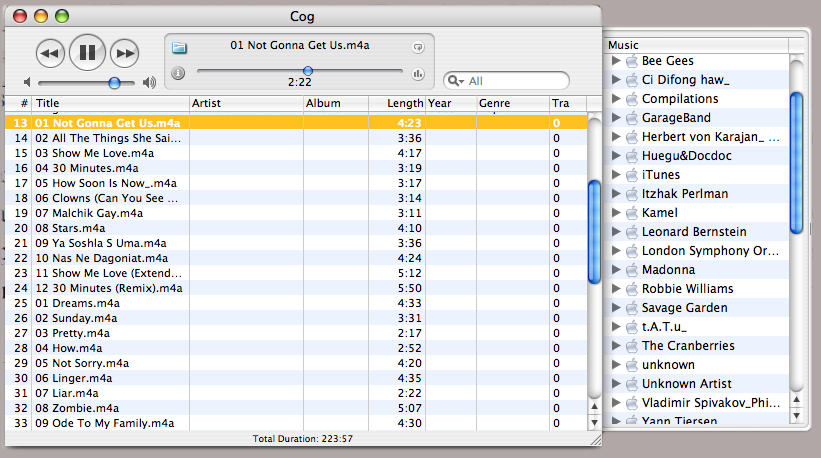The height and width of the screenshot is (458, 821).
Task: Expand the Herbert von Karajan folder
Action: [616, 137]
